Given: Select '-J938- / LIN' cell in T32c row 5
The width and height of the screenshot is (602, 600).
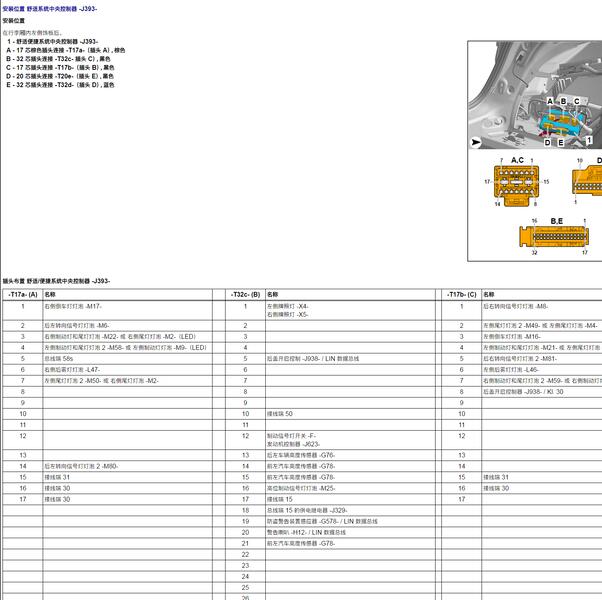Looking at the screenshot, I should click(351, 359).
